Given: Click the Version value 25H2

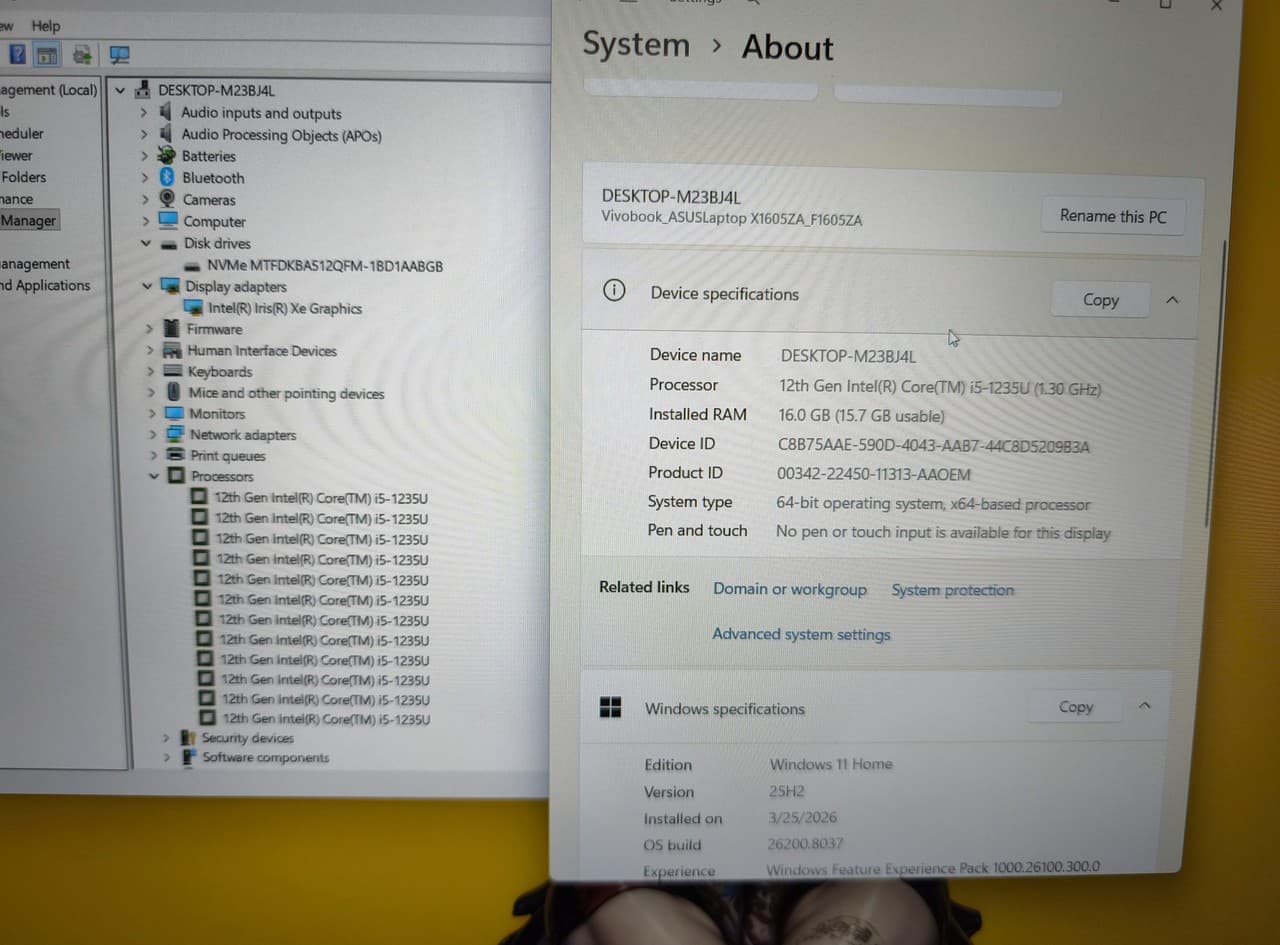Looking at the screenshot, I should (x=788, y=791).
